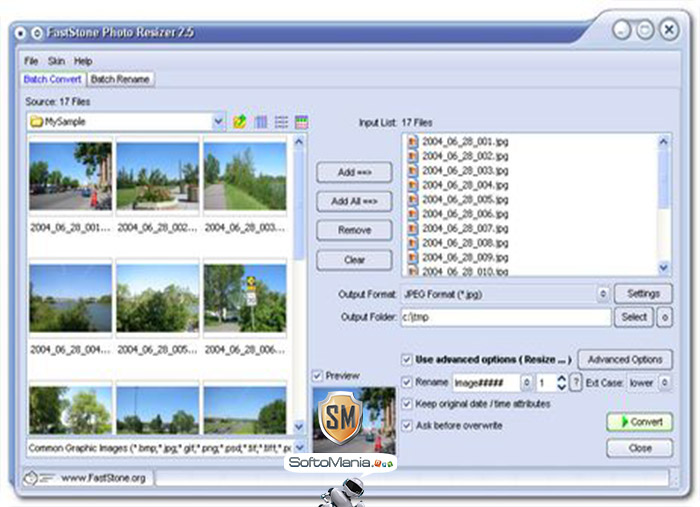Click the folder icon in MySample field

37,121
